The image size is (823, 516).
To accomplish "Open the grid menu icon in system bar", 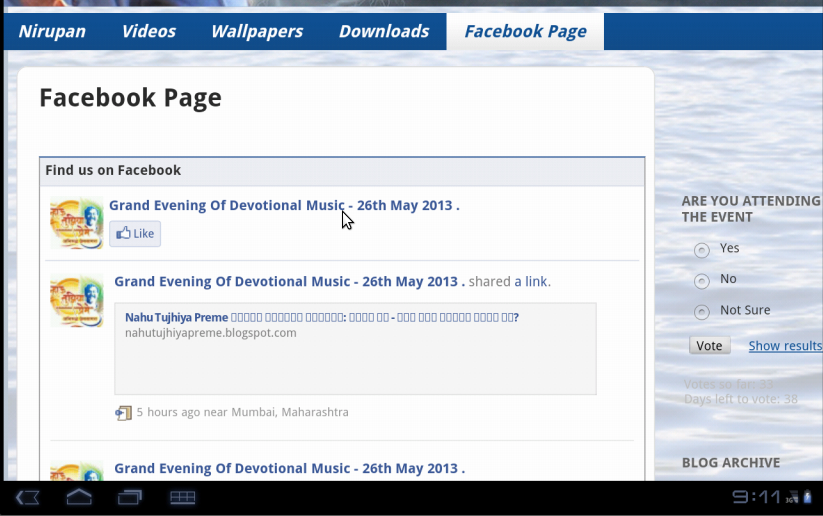I will (x=182, y=497).
